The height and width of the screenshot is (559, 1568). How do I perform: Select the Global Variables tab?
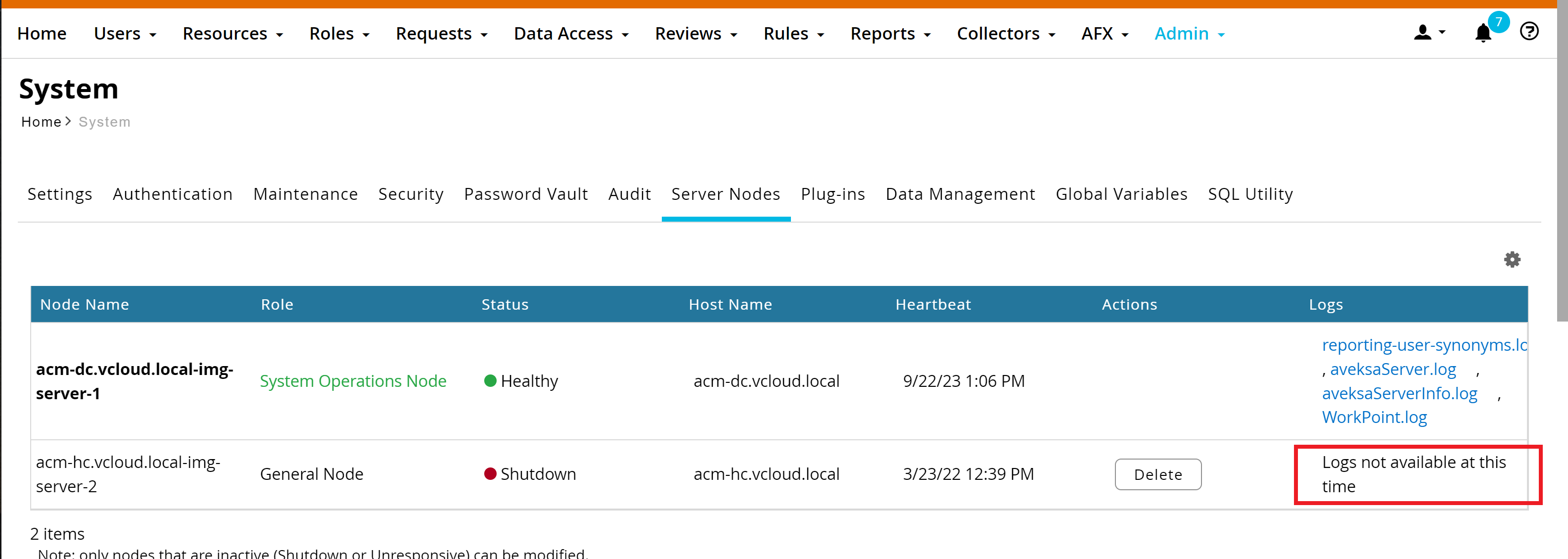1121,194
